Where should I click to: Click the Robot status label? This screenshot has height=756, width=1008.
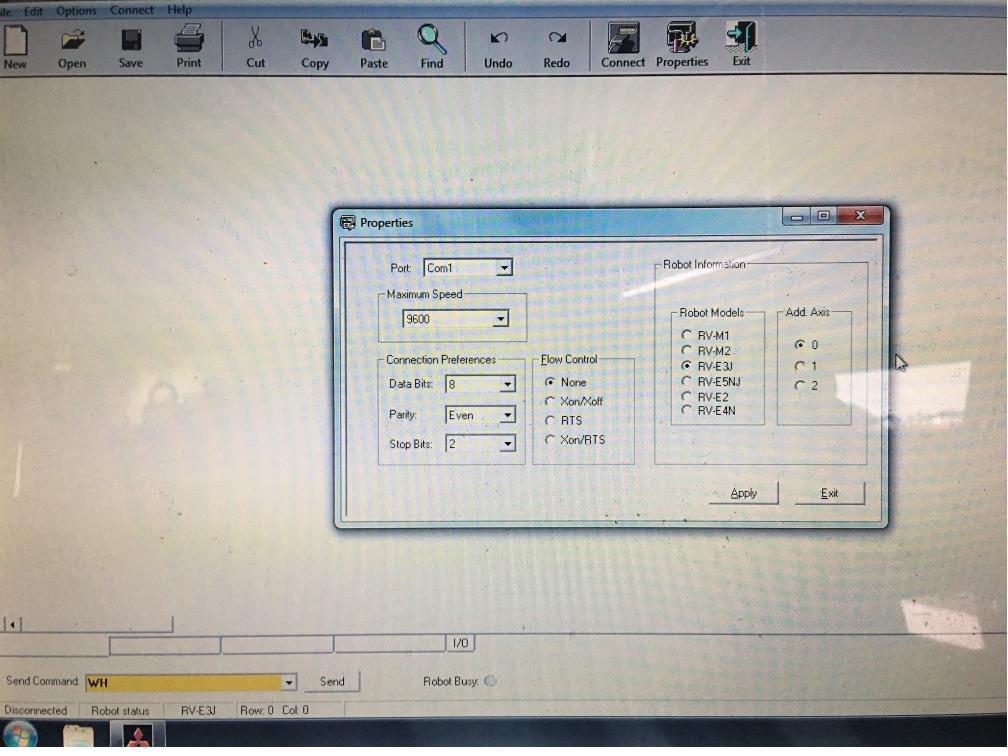click(x=120, y=710)
